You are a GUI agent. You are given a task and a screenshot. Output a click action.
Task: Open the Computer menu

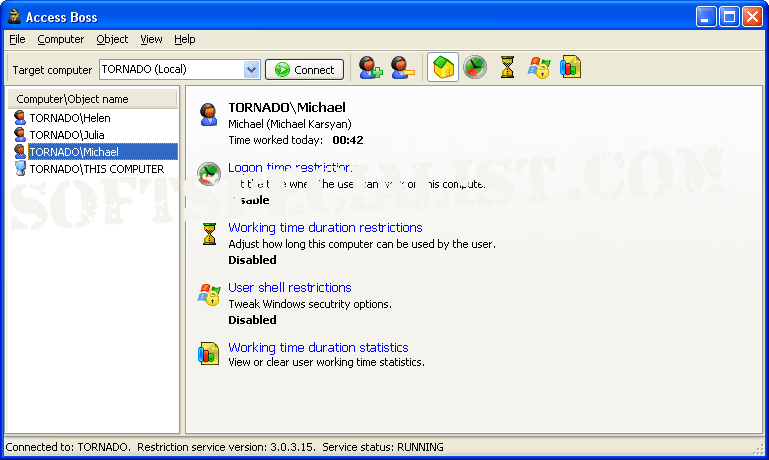tap(61, 39)
